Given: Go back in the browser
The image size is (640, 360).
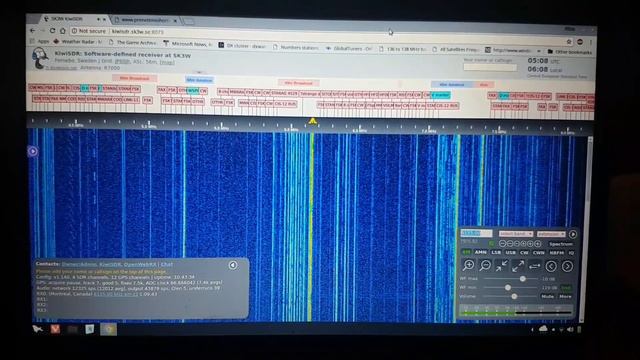Looking at the screenshot, I should pos(33,30).
